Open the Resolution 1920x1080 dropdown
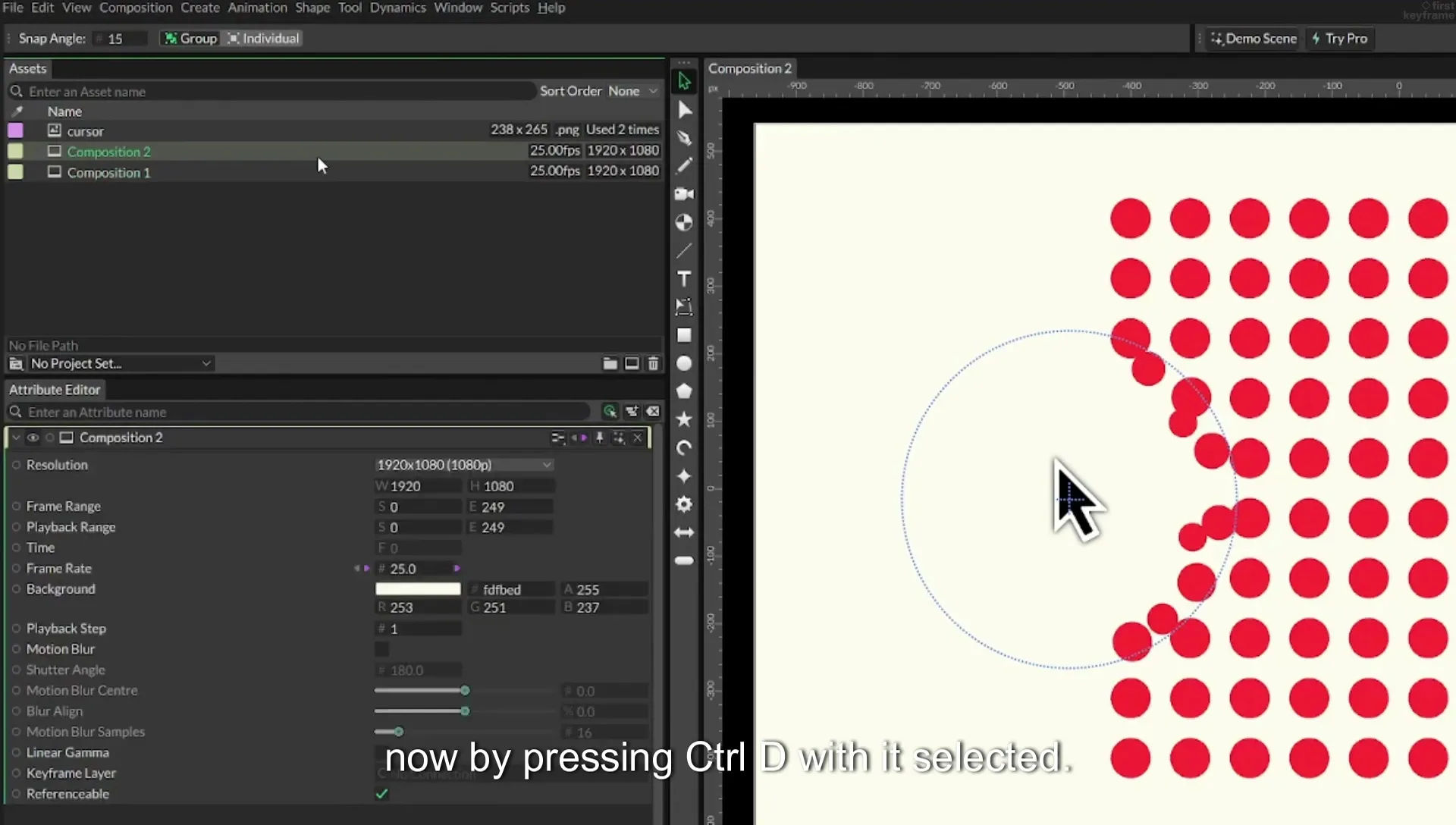This screenshot has height=825, width=1456. coord(464,465)
